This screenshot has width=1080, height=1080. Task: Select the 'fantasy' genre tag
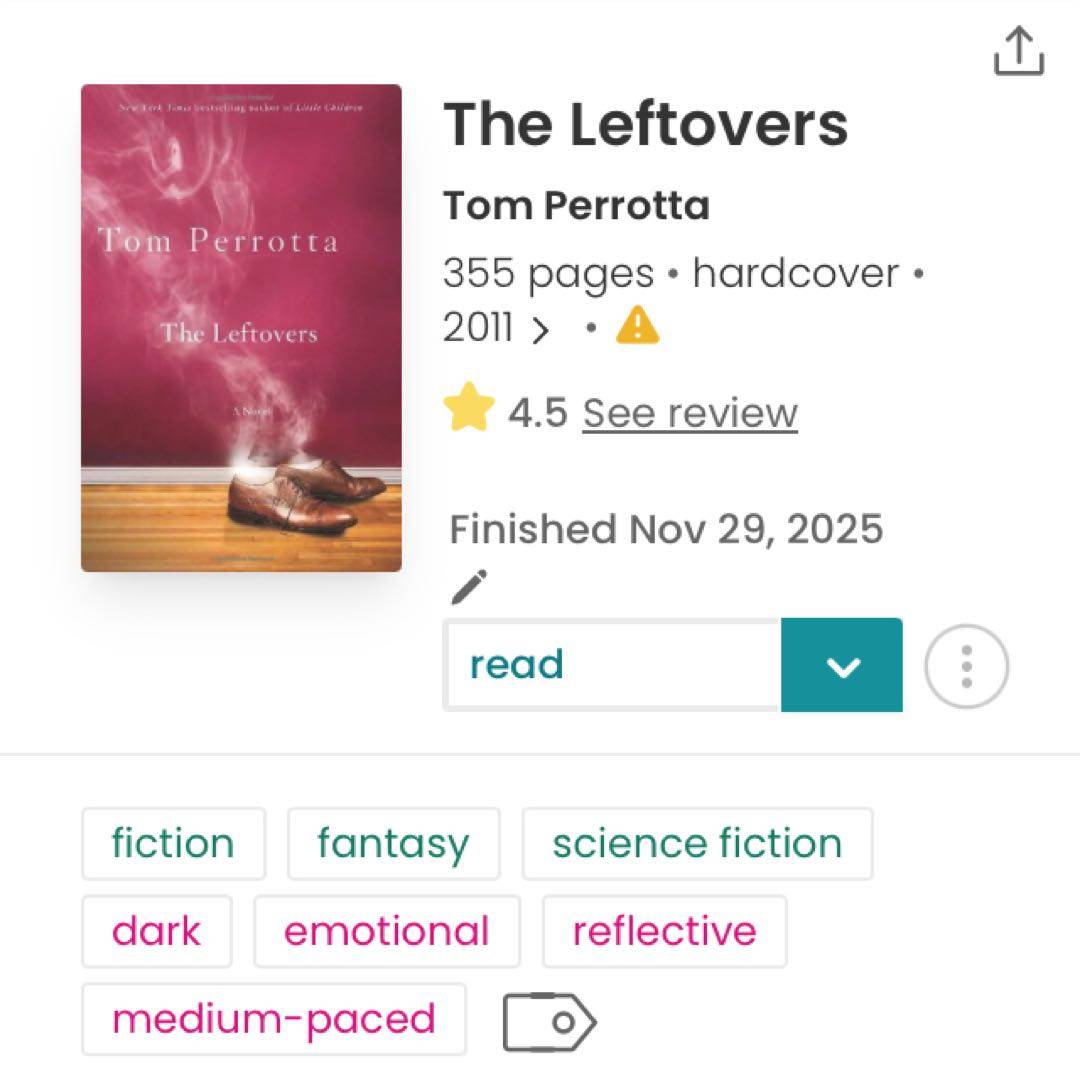(393, 843)
